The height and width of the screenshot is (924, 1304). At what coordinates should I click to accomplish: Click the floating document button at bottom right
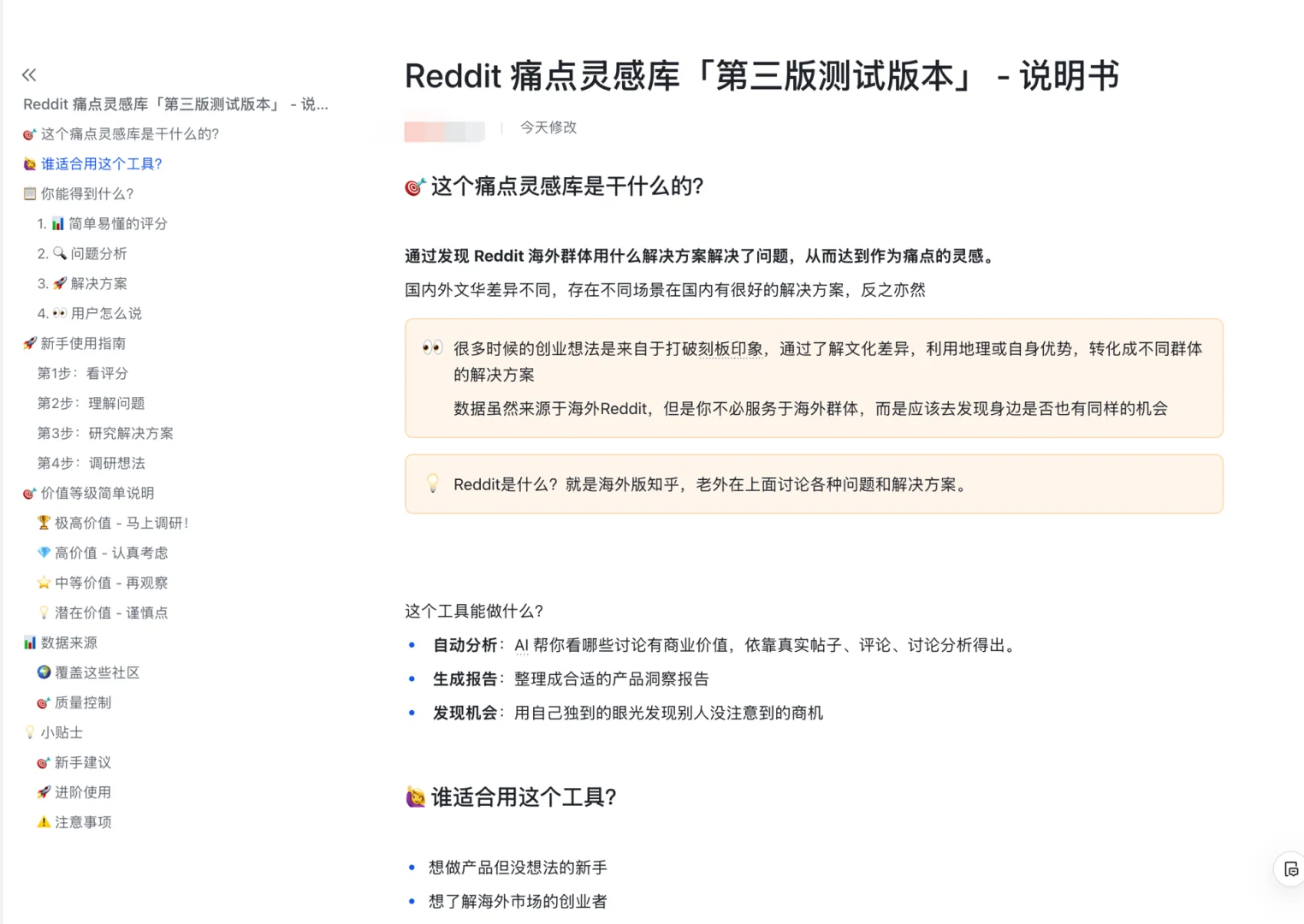point(1290,869)
